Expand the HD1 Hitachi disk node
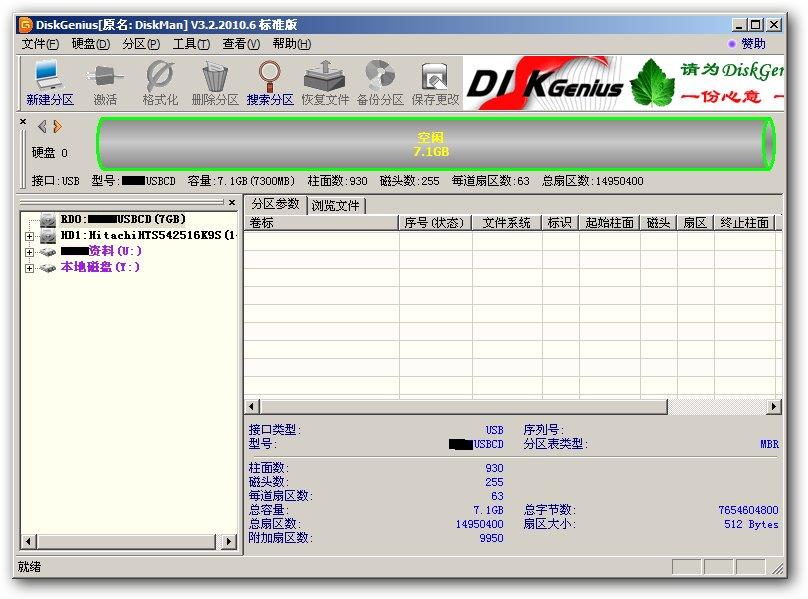The height and width of the screenshot is (599, 808). point(29,236)
